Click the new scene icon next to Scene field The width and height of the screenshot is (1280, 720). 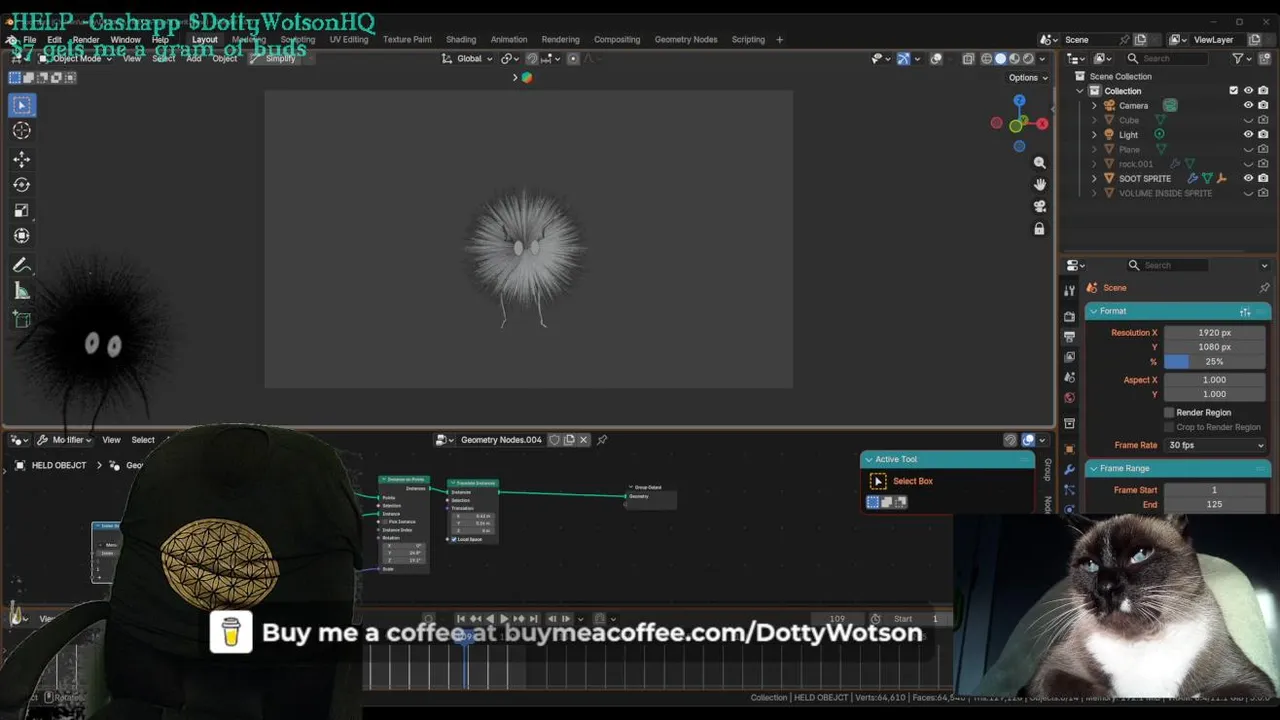(1140, 40)
